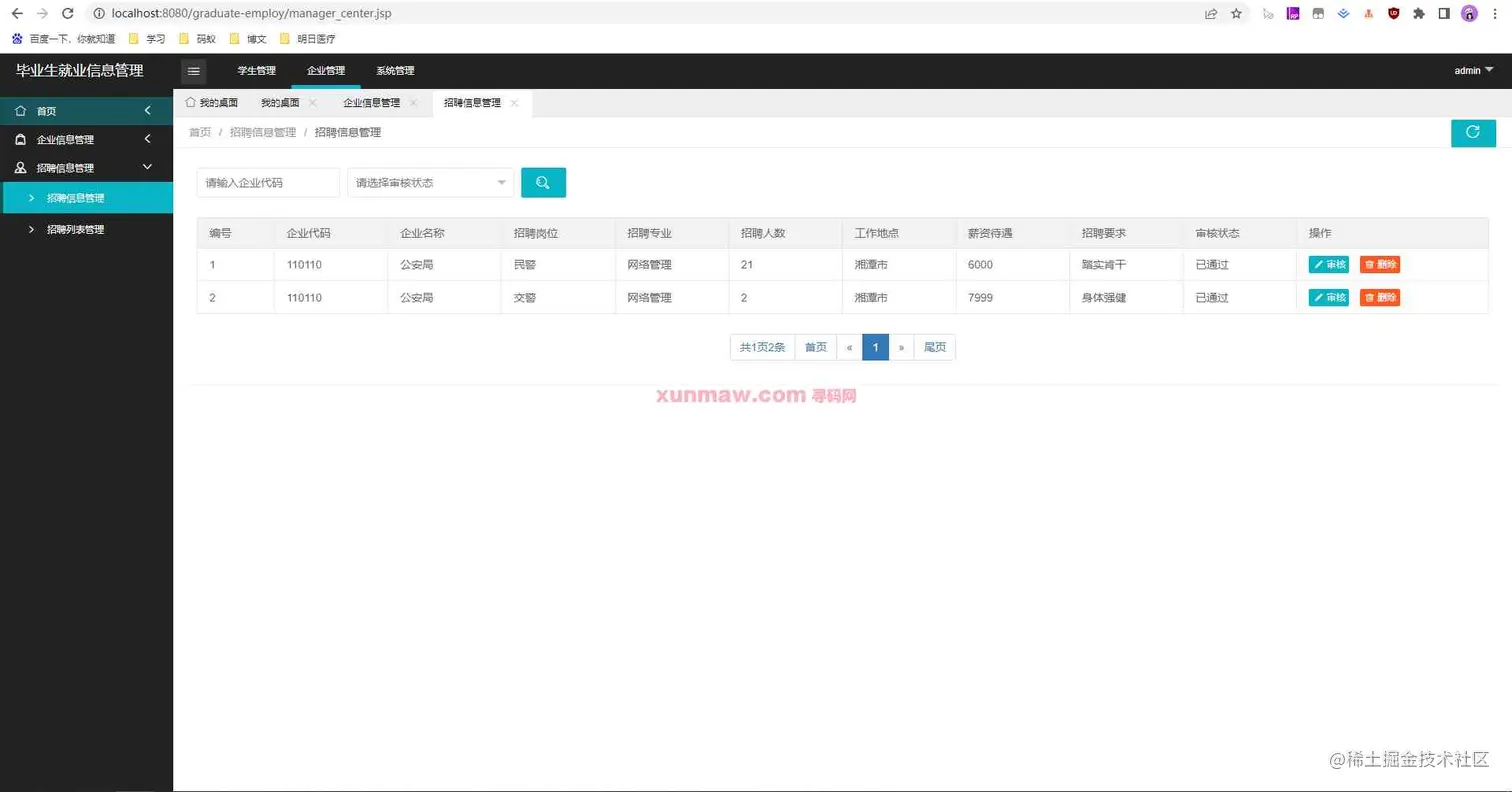Viewport: 1512px width, 792px height.
Task: Click the next page » button
Action: [901, 347]
